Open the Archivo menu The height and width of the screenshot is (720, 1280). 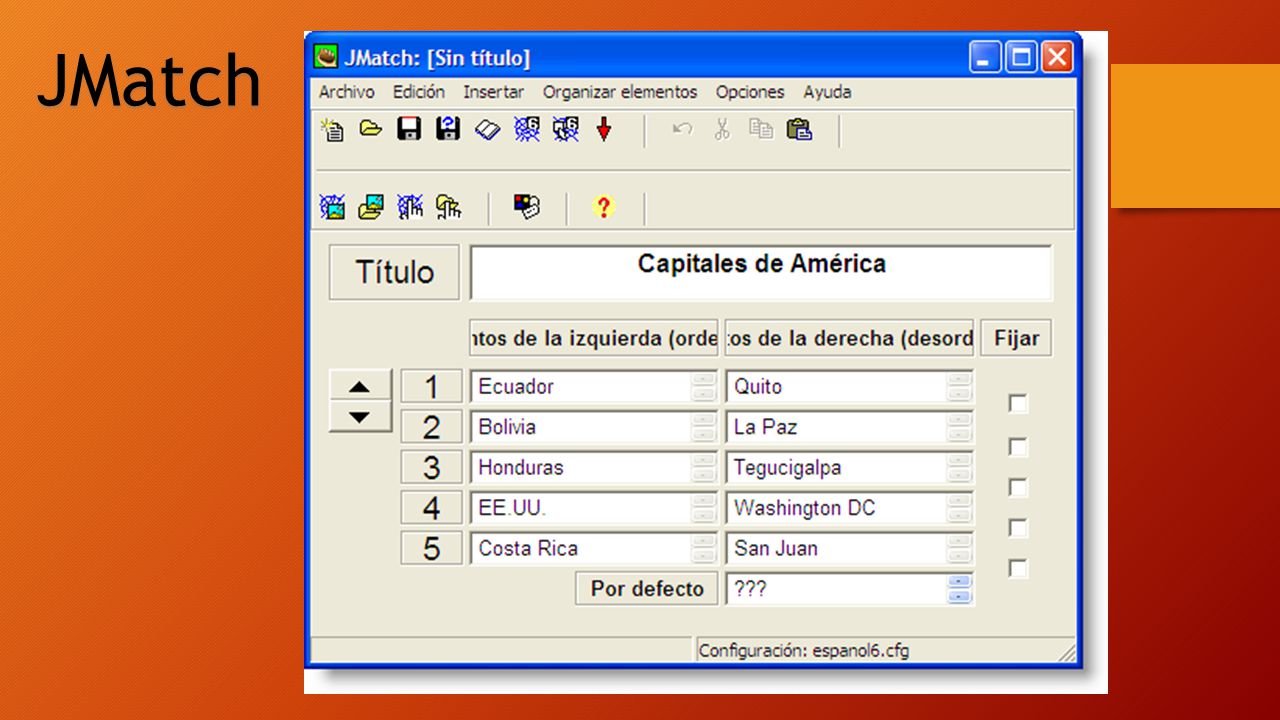(347, 92)
